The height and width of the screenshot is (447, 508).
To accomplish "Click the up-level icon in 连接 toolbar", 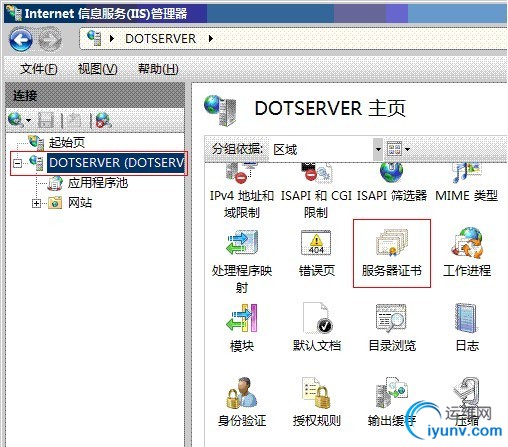I will click(x=74, y=120).
